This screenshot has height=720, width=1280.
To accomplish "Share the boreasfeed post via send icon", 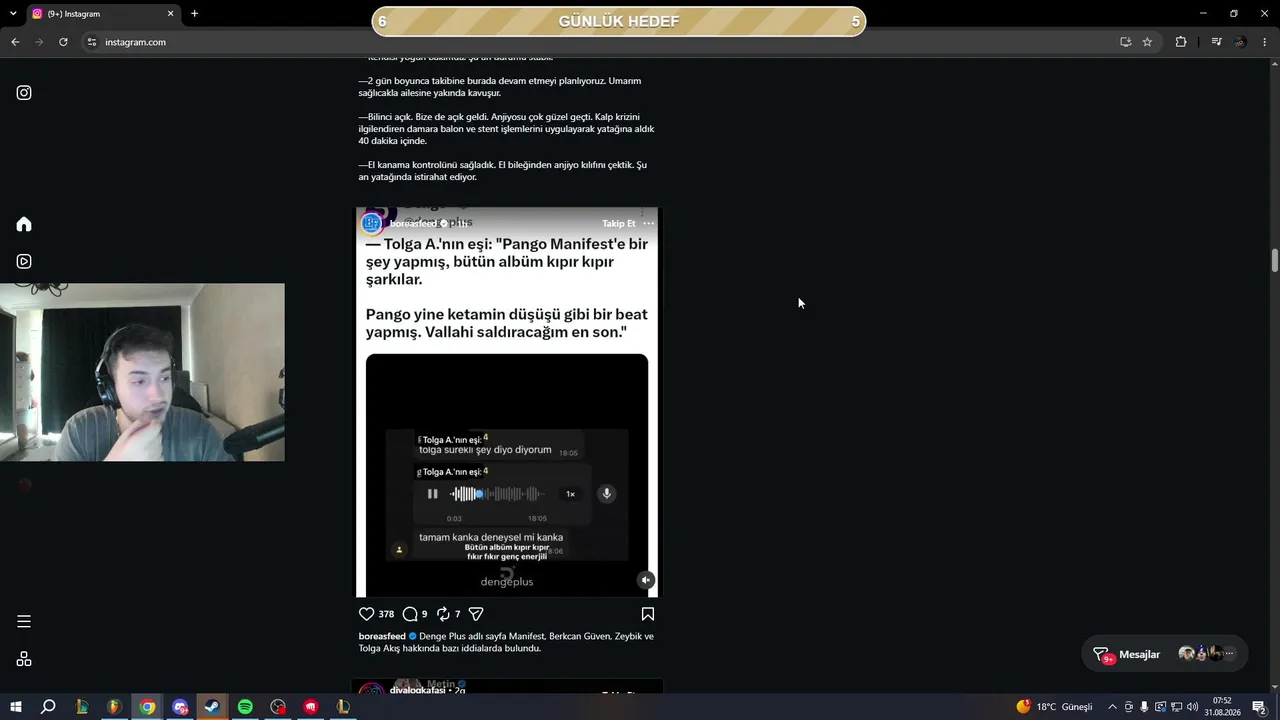I will tap(477, 614).
